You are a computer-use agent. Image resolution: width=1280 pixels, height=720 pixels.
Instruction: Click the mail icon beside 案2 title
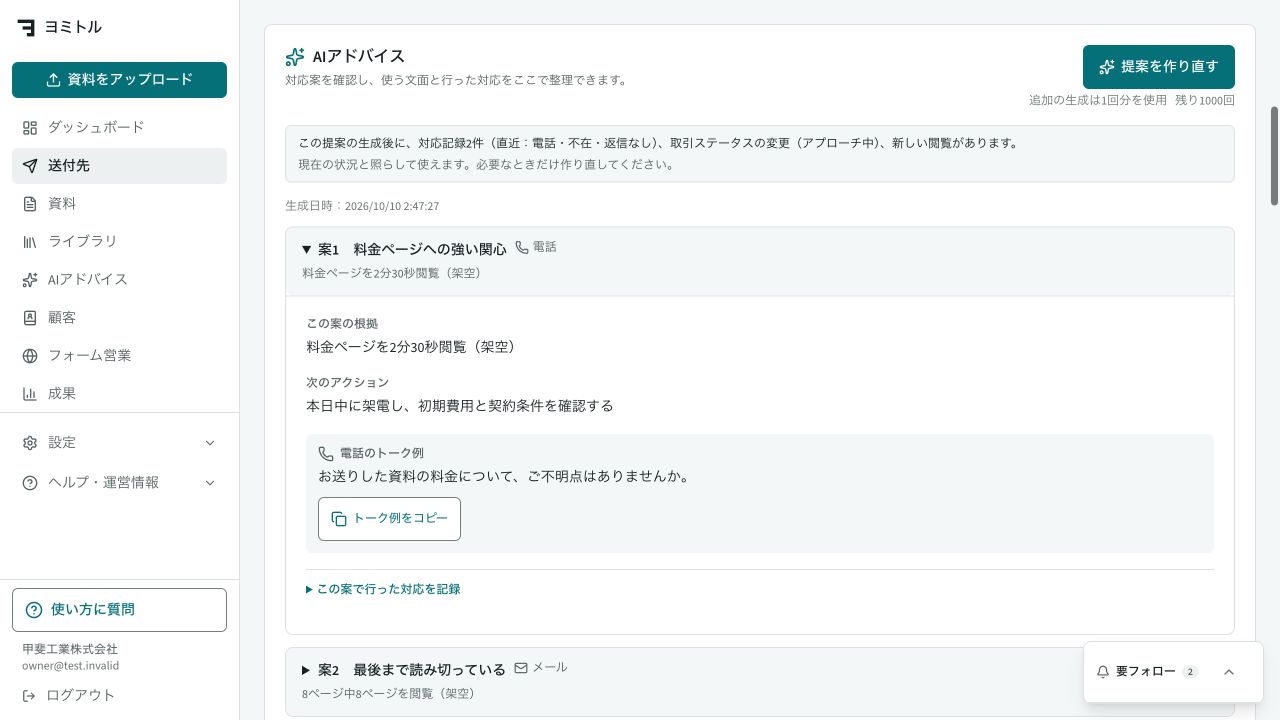click(x=521, y=667)
